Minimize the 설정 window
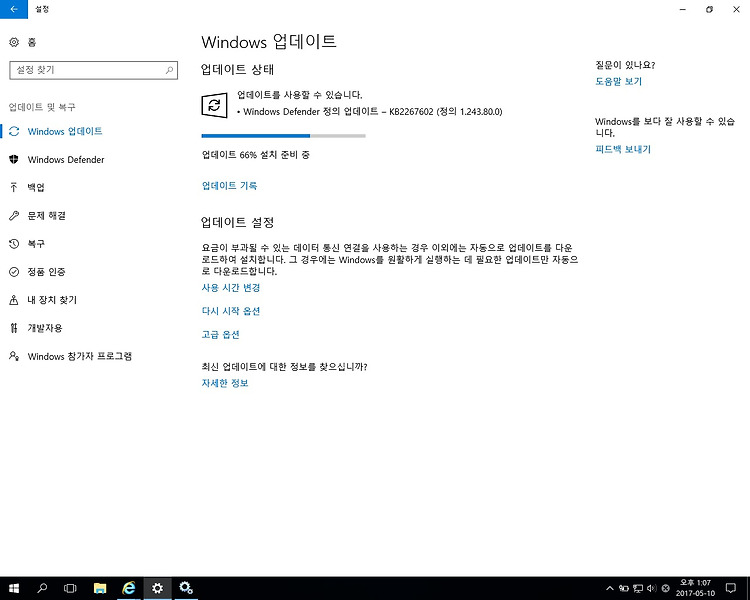Image resolution: width=750 pixels, height=600 pixels. pyautogui.click(x=683, y=9)
